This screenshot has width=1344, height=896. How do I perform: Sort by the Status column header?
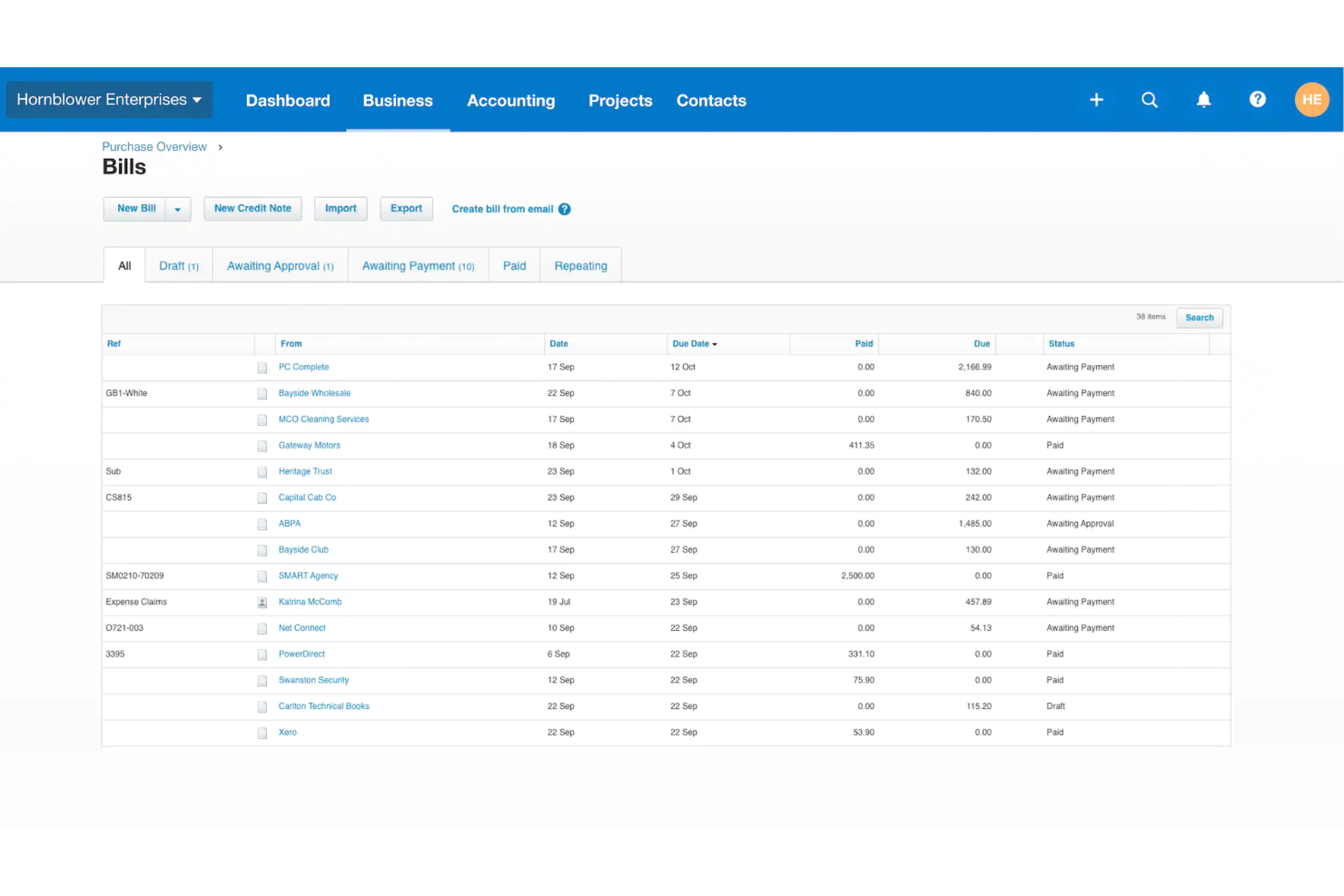(1061, 344)
